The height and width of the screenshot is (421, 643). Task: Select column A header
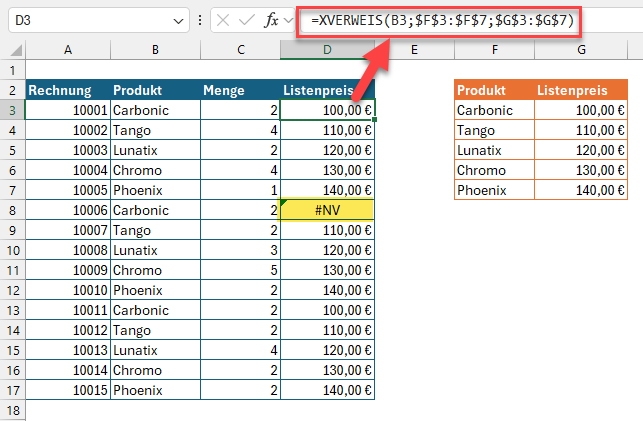pyautogui.click(x=67, y=49)
